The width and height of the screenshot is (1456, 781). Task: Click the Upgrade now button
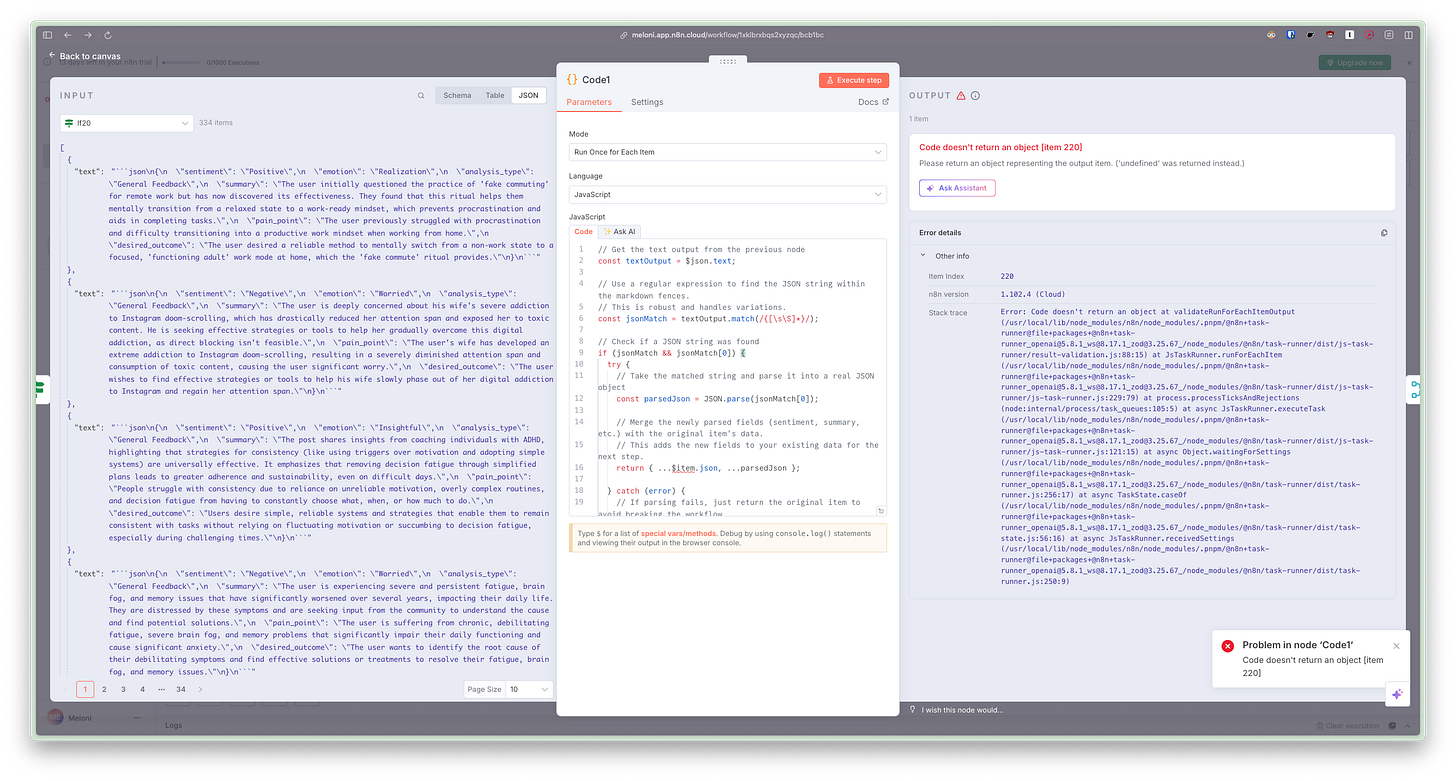coord(1354,62)
